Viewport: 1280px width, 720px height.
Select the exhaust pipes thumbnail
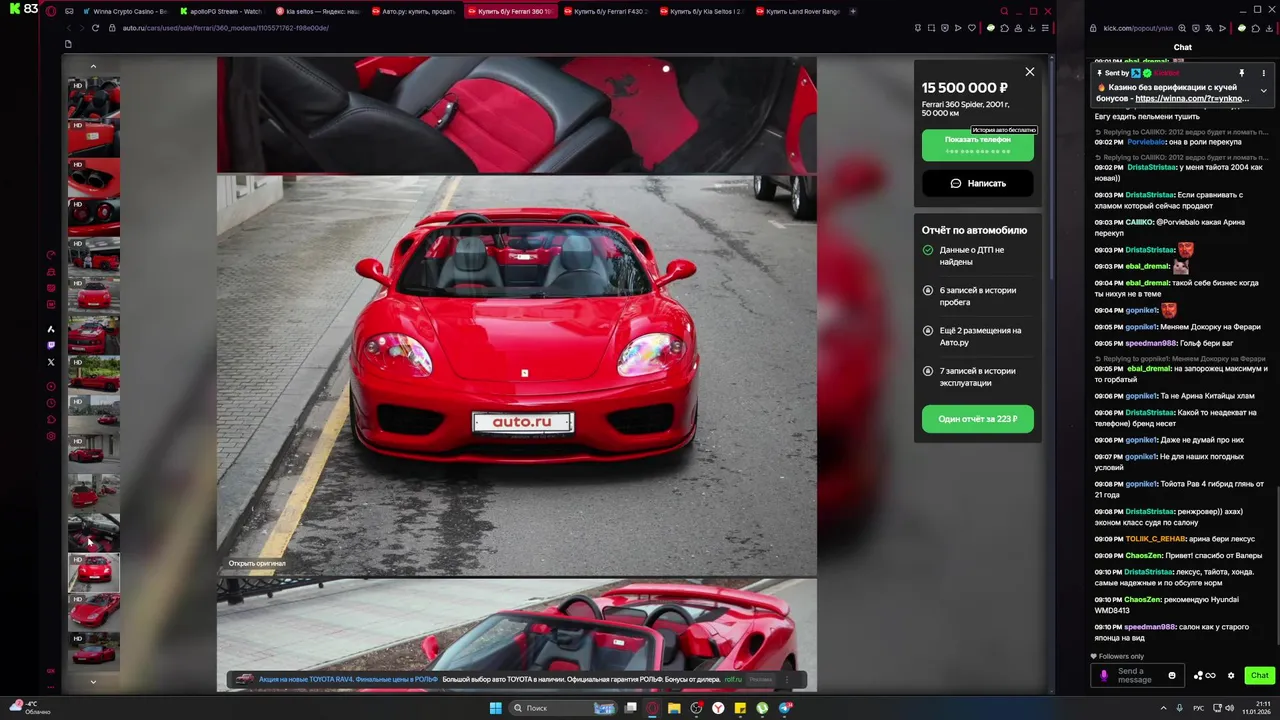(93, 177)
